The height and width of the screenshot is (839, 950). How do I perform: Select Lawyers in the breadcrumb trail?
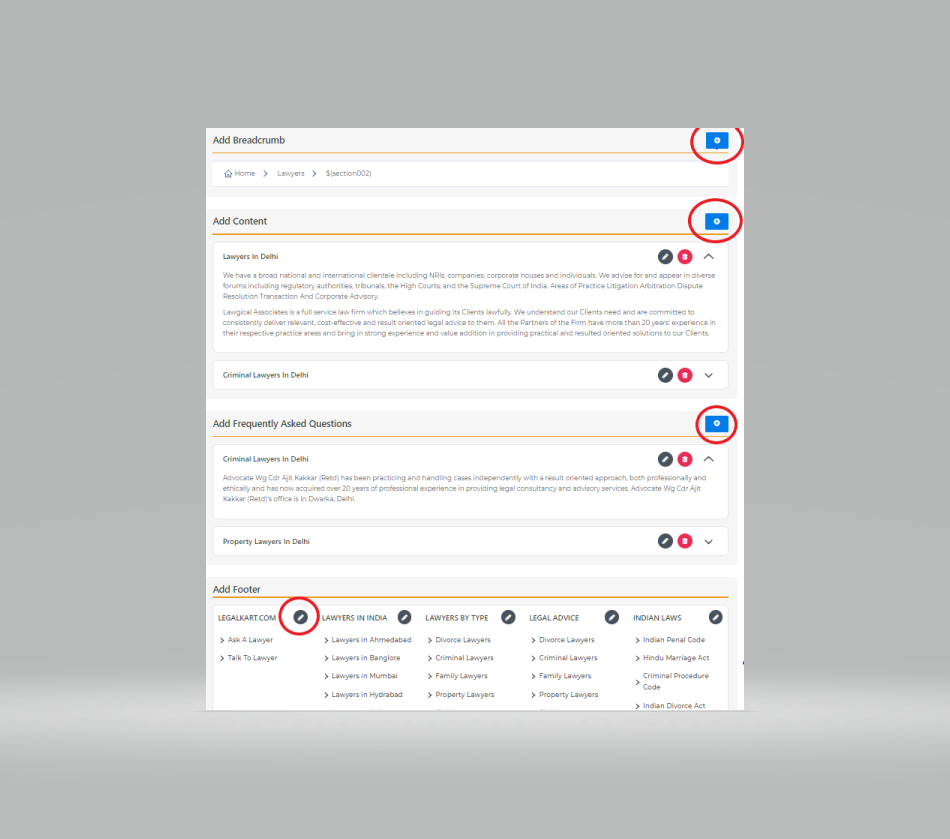click(290, 174)
